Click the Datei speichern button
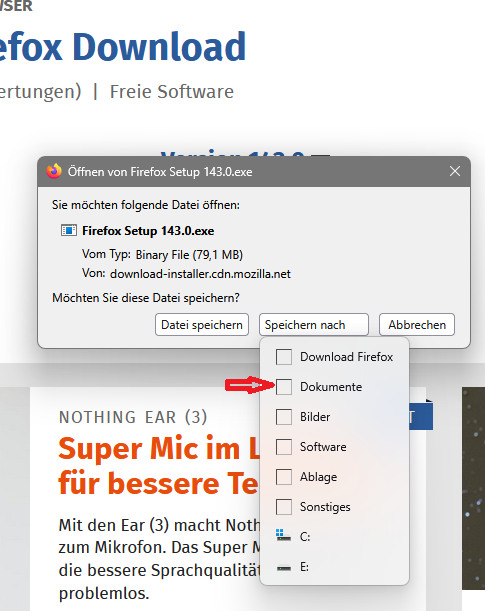 pyautogui.click(x=202, y=325)
